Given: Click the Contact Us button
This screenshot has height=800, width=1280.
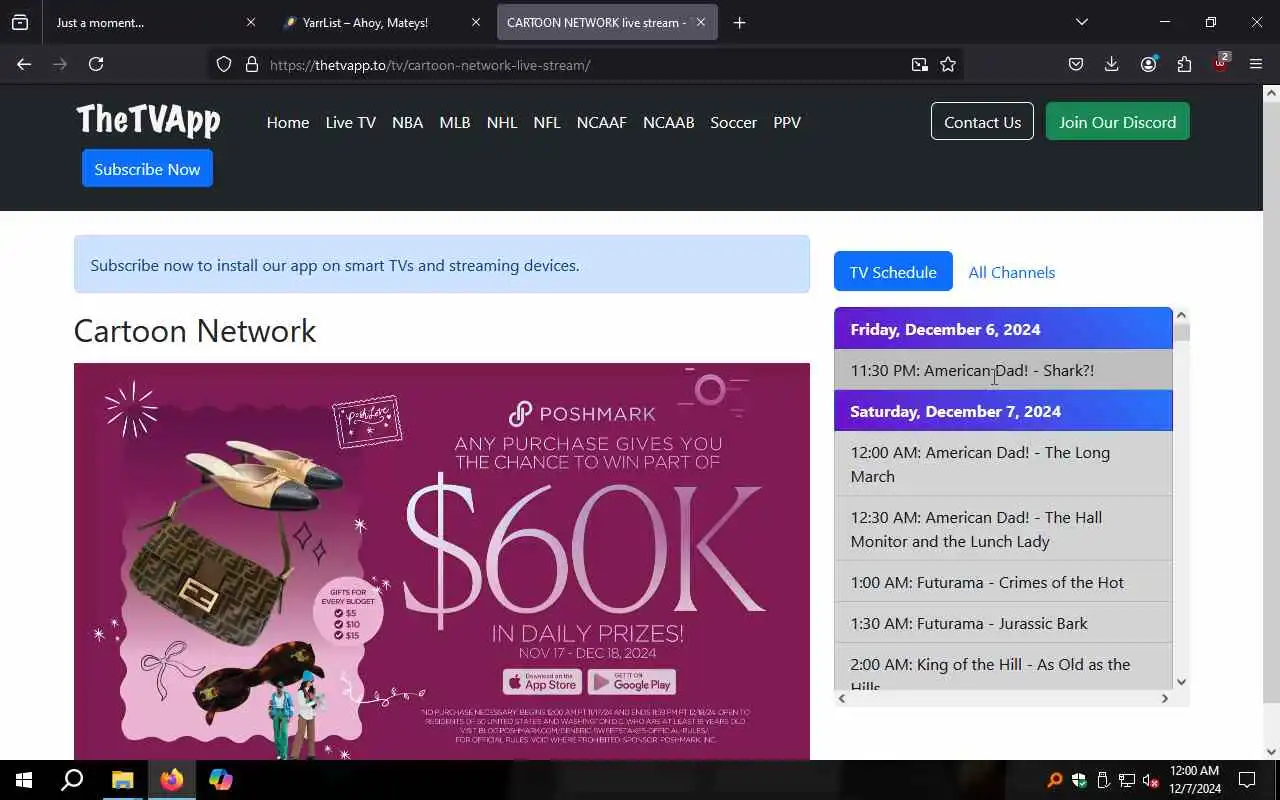Looking at the screenshot, I should pyautogui.click(x=982, y=122).
